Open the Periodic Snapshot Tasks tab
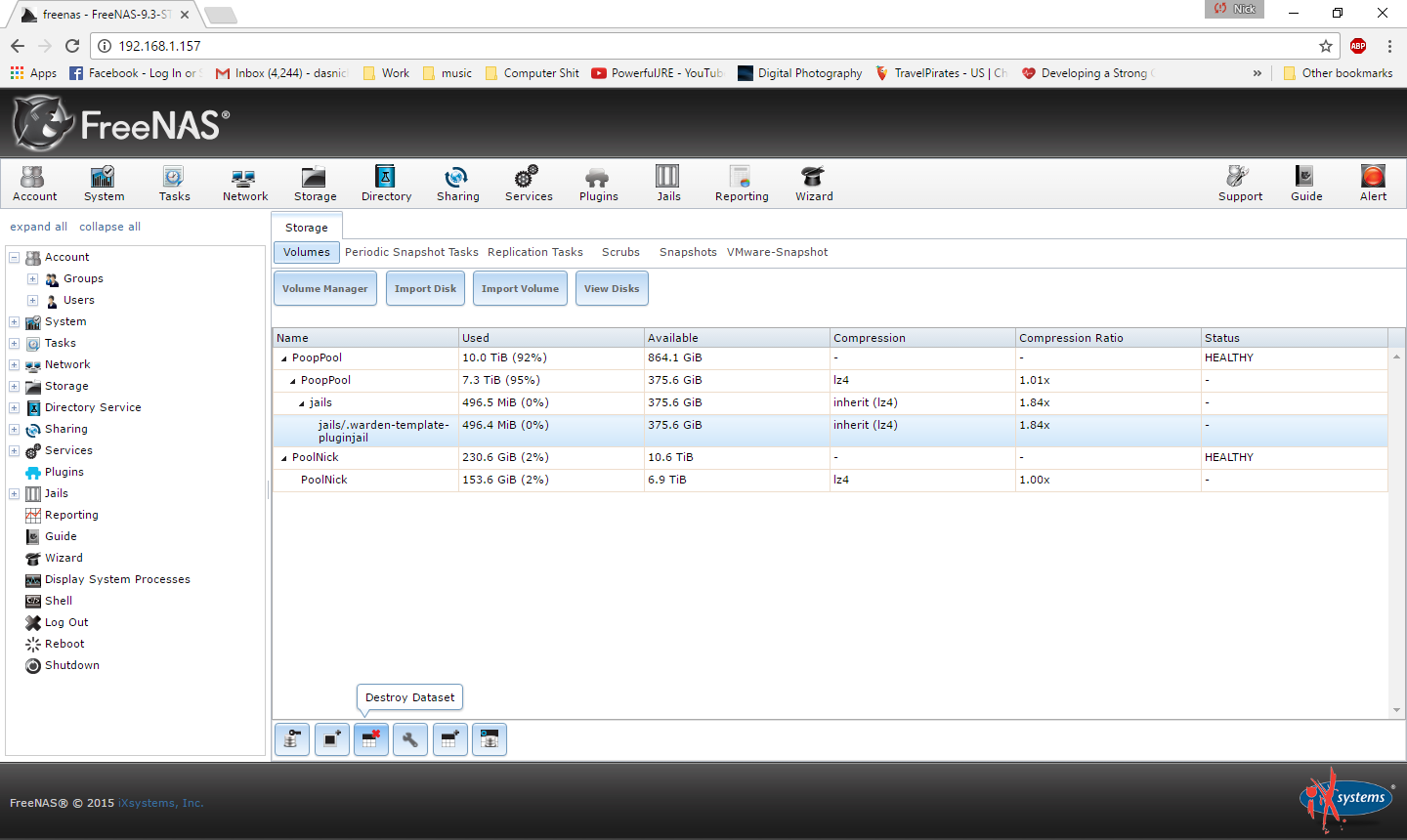Screen dimensions: 1407x840 [x=411, y=252]
